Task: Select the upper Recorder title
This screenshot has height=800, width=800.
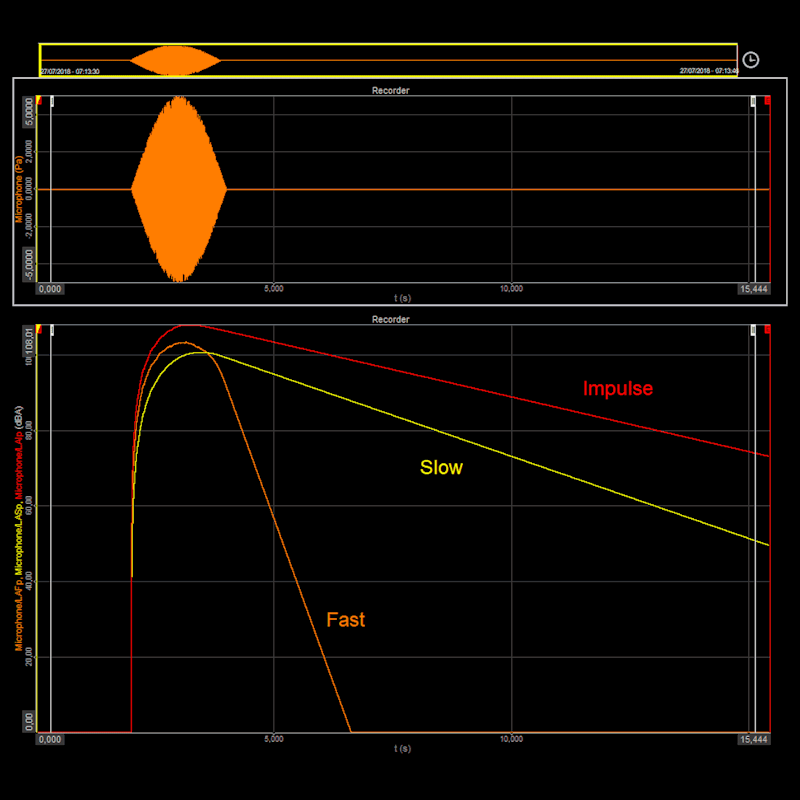Action: click(x=390, y=90)
